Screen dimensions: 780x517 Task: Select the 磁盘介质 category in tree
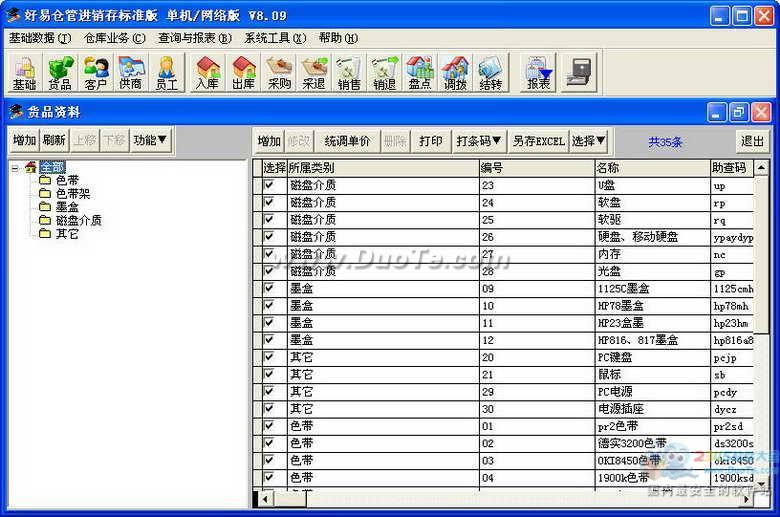pos(78,220)
